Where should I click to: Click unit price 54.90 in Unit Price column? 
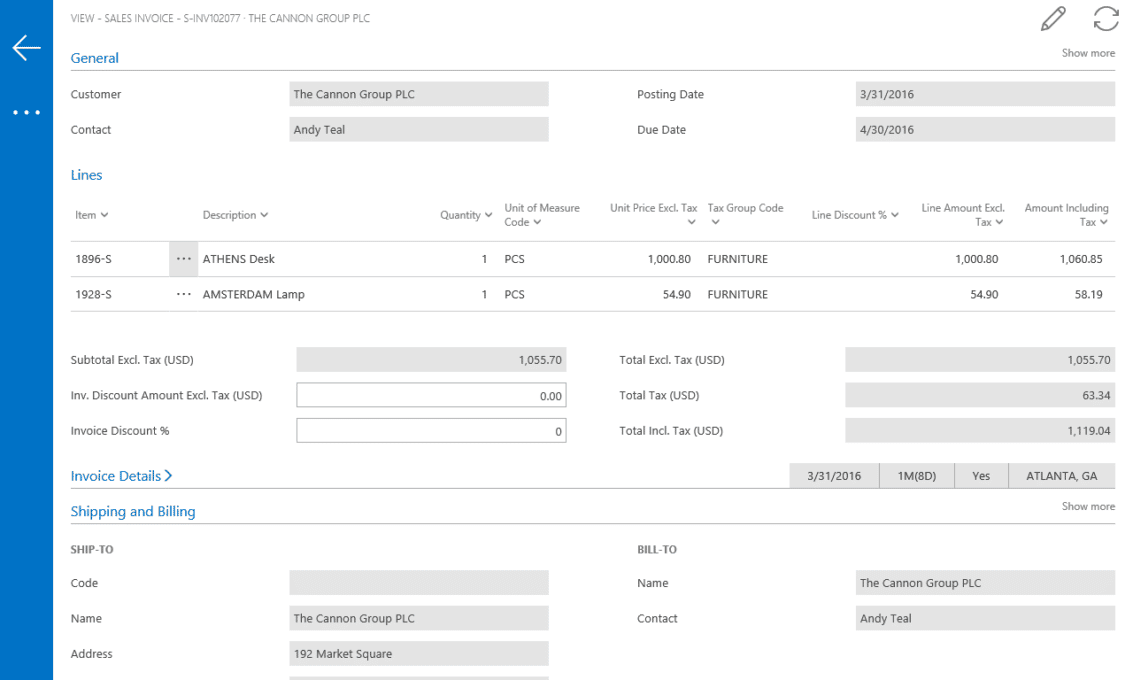pyautogui.click(x=677, y=295)
